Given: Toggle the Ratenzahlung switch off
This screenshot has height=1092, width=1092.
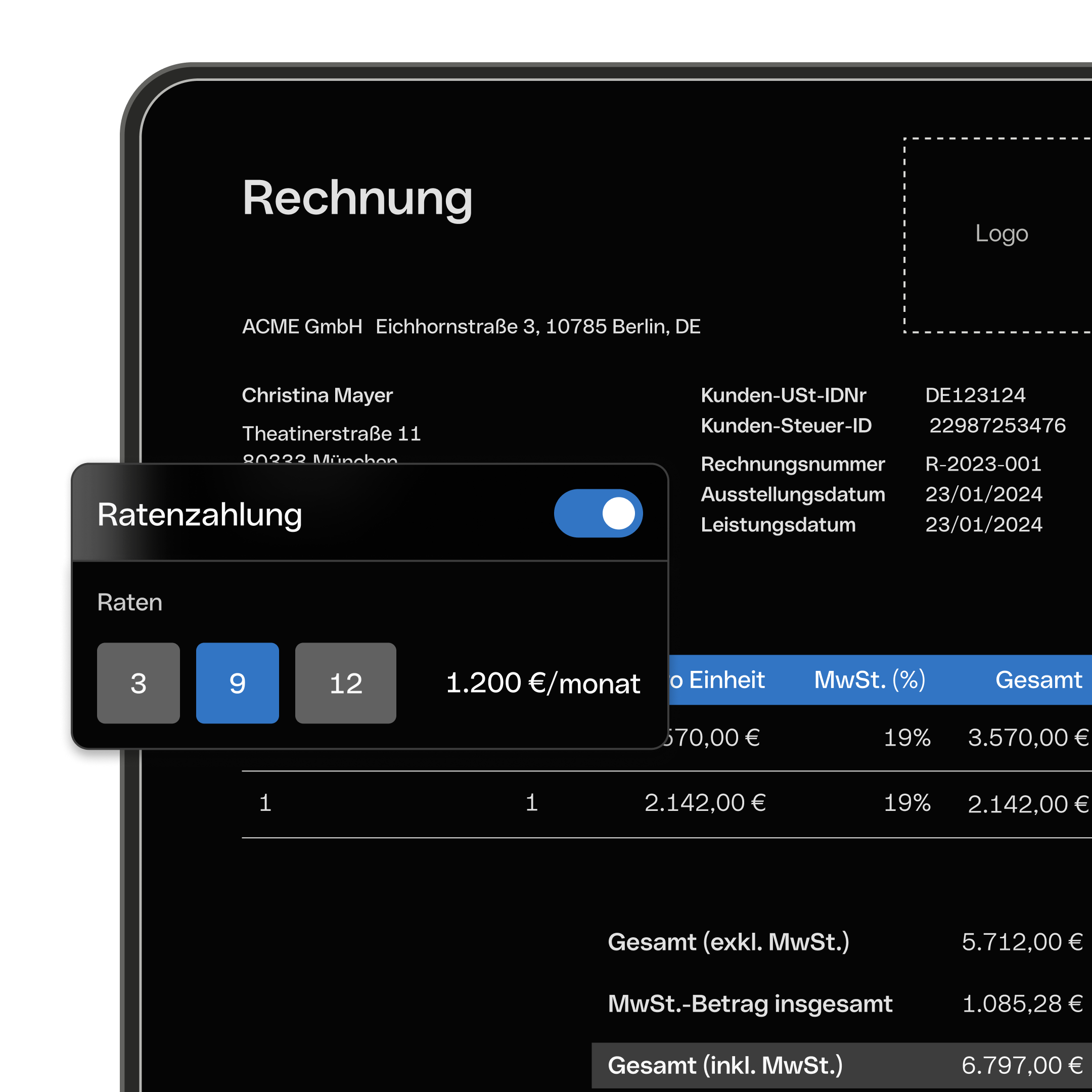Looking at the screenshot, I should click(x=598, y=513).
